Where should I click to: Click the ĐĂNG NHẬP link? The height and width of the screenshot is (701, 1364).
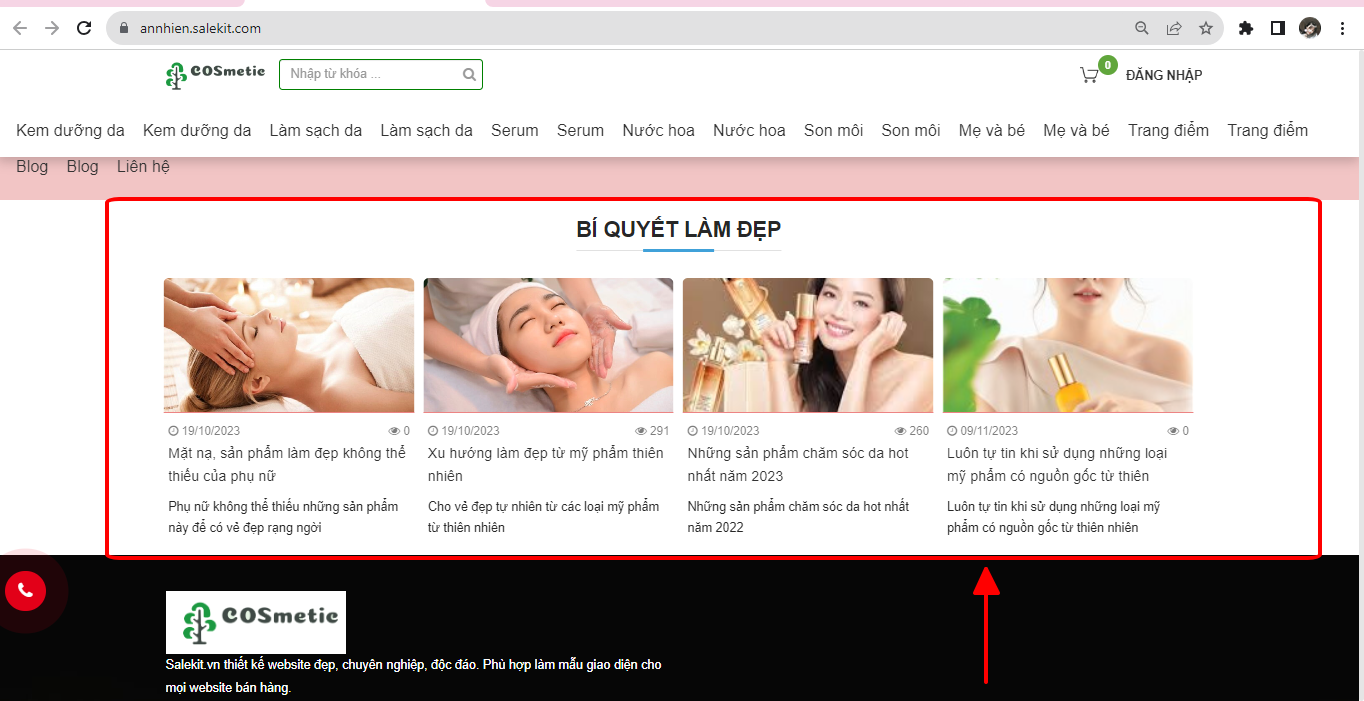[x=1164, y=75]
